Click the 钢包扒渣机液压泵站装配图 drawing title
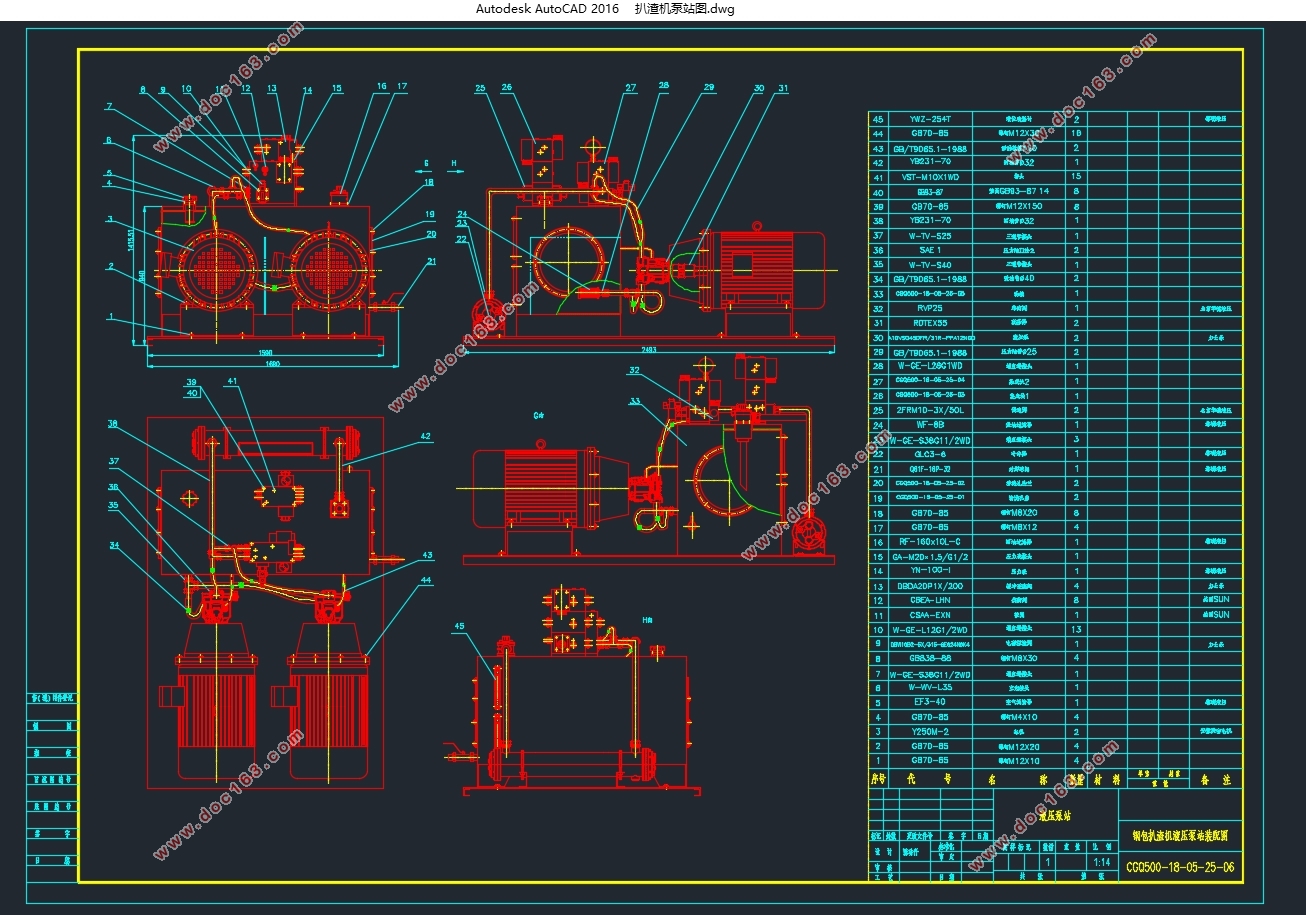The width and height of the screenshot is (1306, 915). (x=1181, y=835)
